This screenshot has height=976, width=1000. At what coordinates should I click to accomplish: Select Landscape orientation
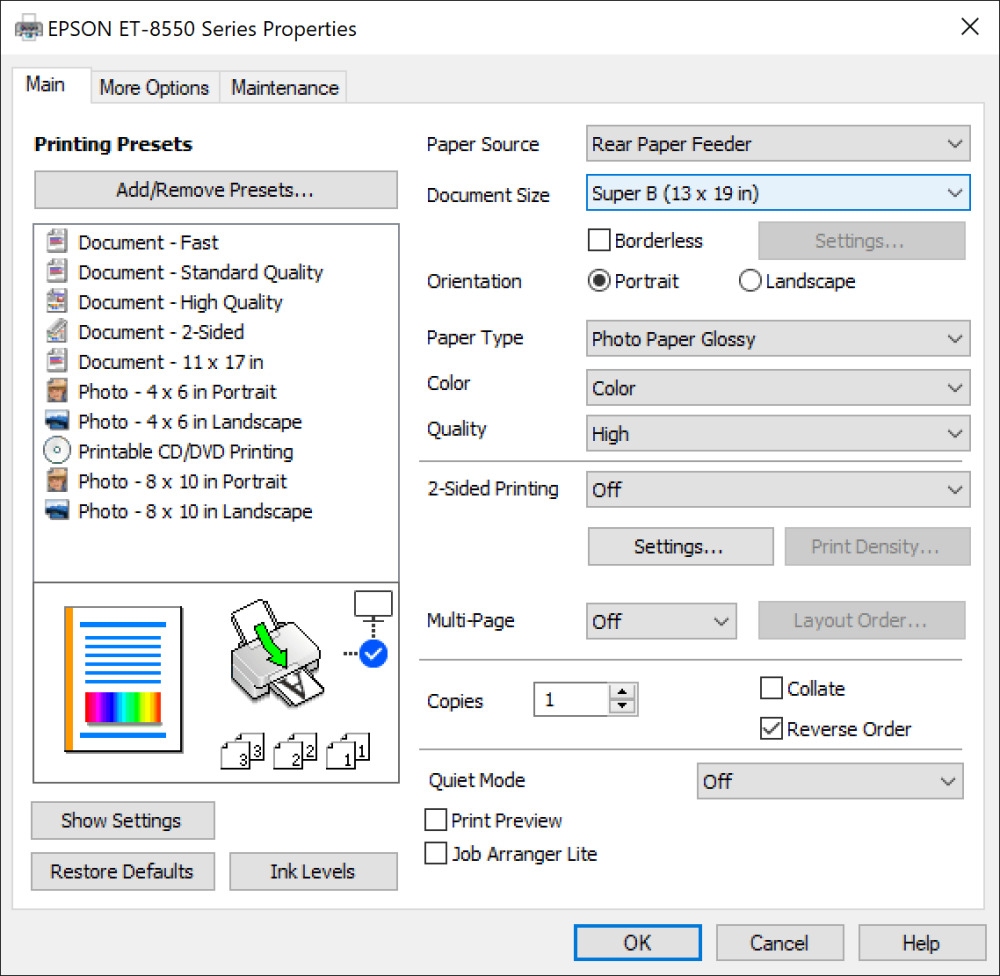(750, 281)
